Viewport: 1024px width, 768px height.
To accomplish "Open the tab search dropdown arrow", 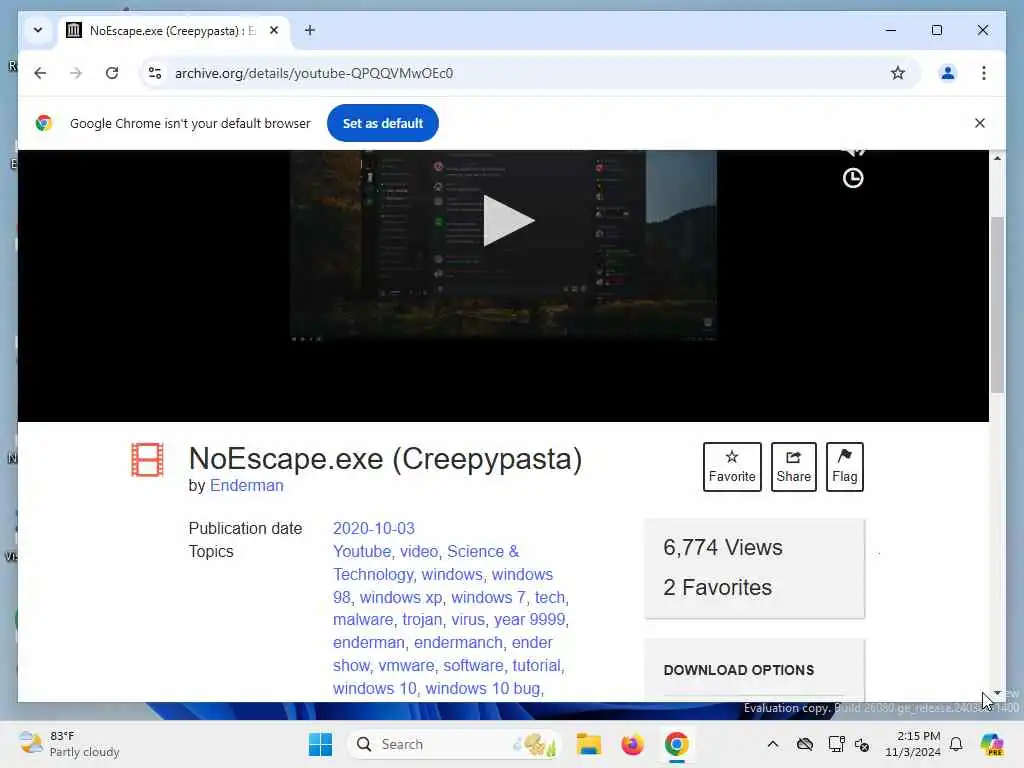I will tap(38, 30).
